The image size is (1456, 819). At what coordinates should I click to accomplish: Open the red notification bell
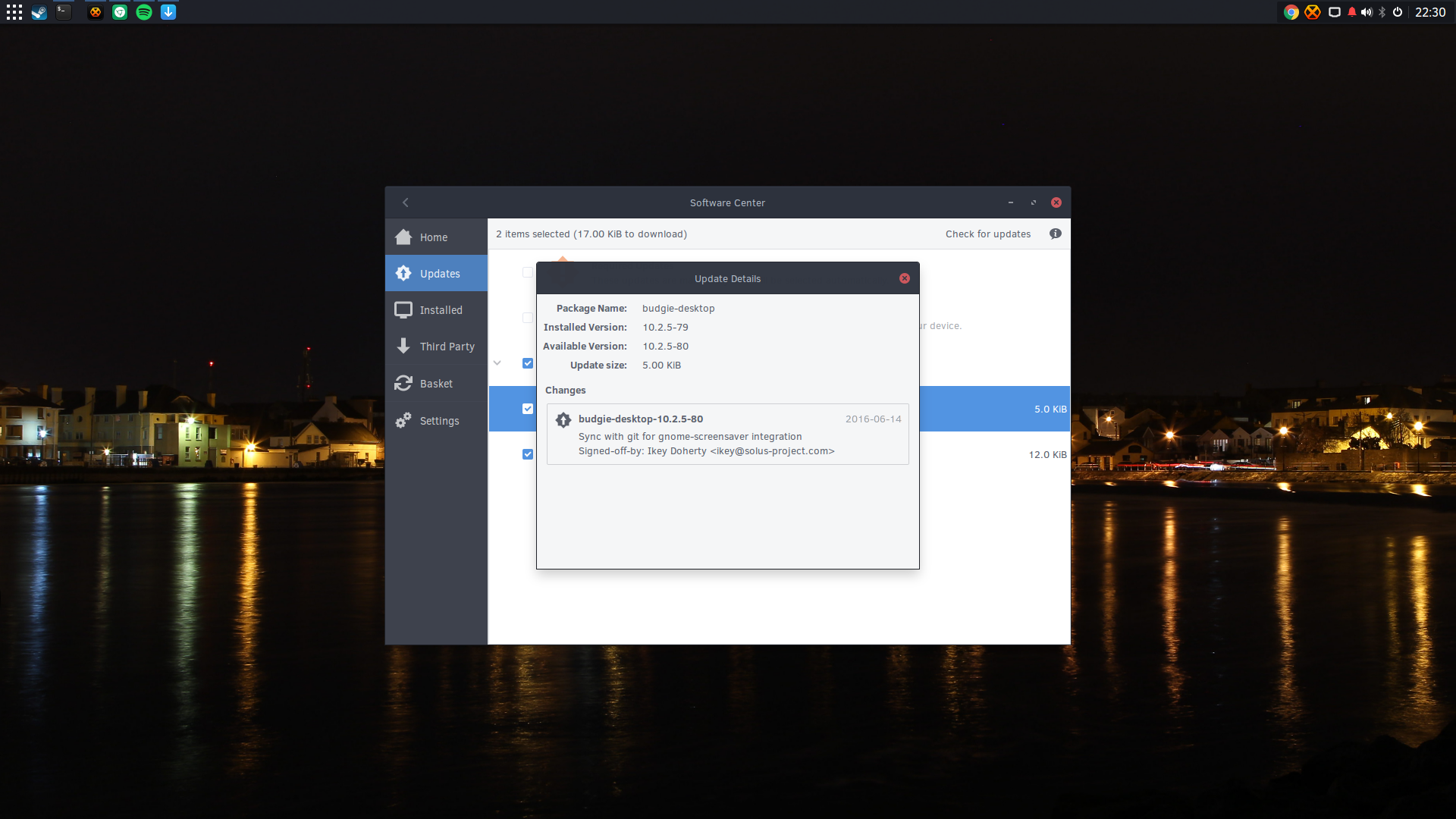[x=1352, y=12]
